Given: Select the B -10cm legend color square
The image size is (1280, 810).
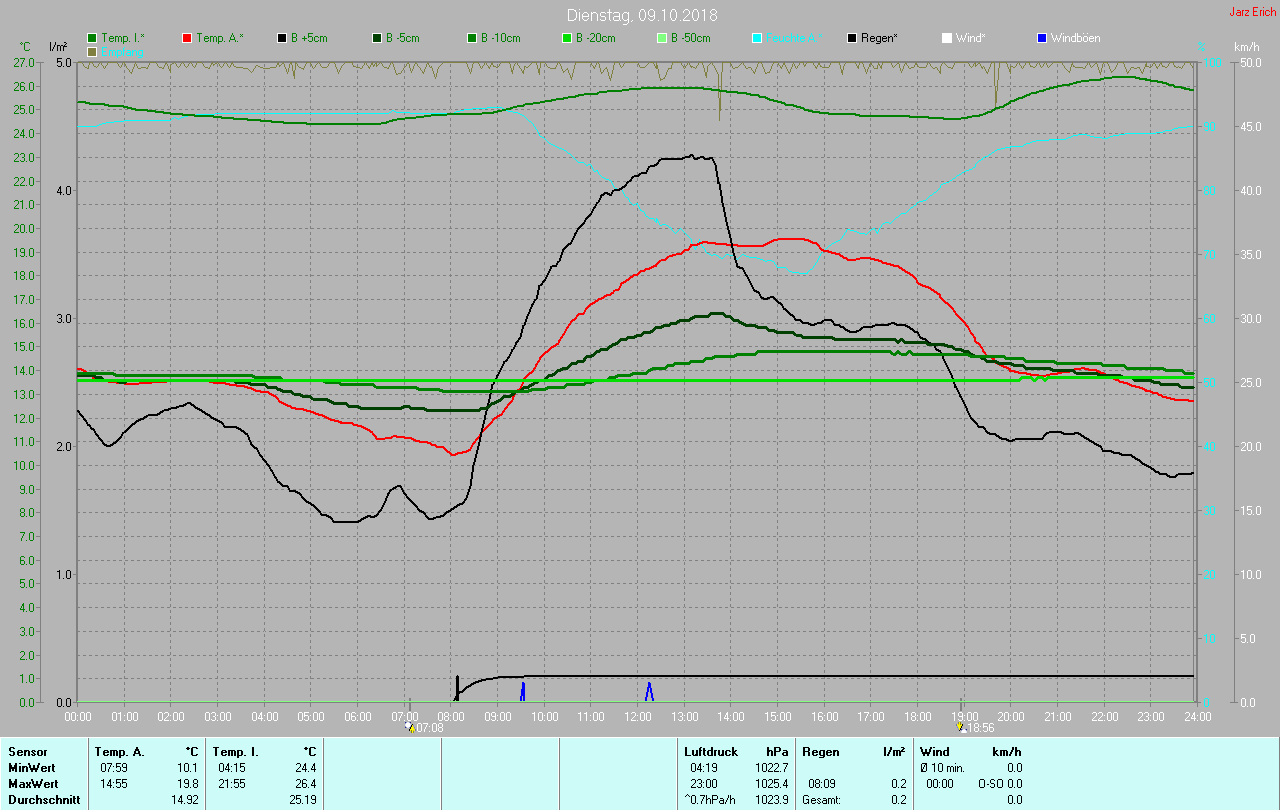Looking at the screenshot, I should [471, 38].
